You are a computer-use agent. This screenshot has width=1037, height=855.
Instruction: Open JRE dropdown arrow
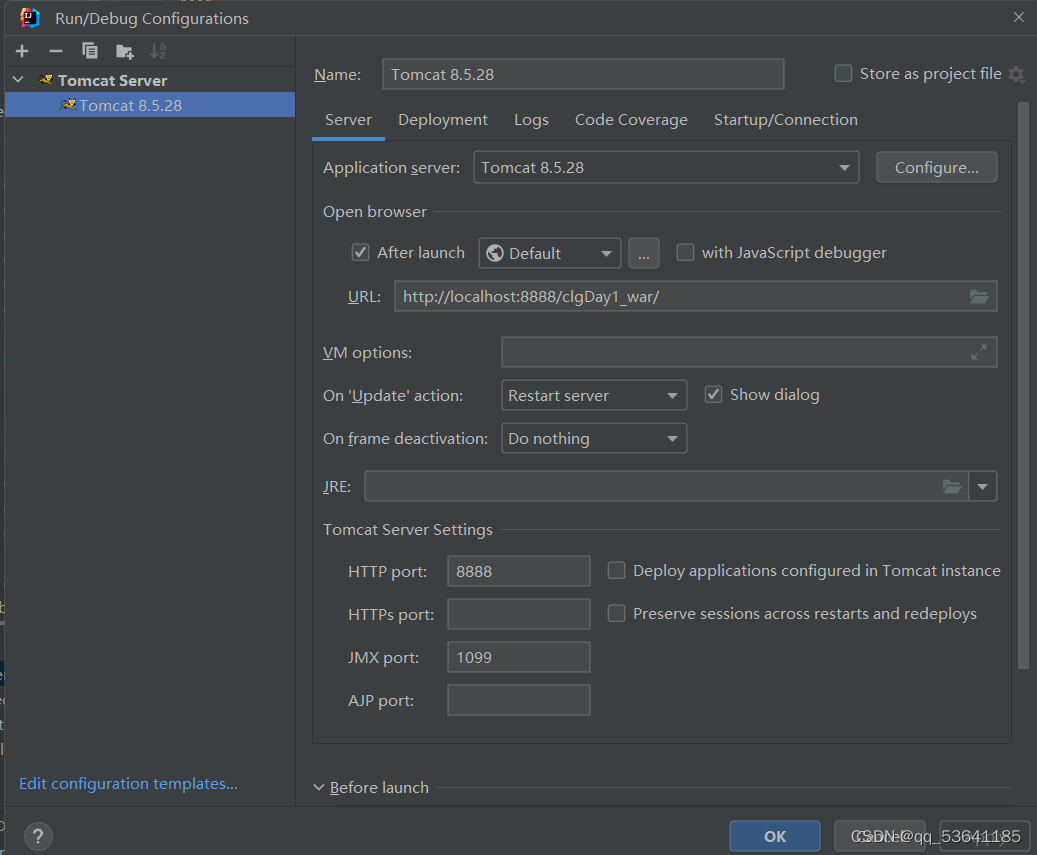tap(983, 487)
